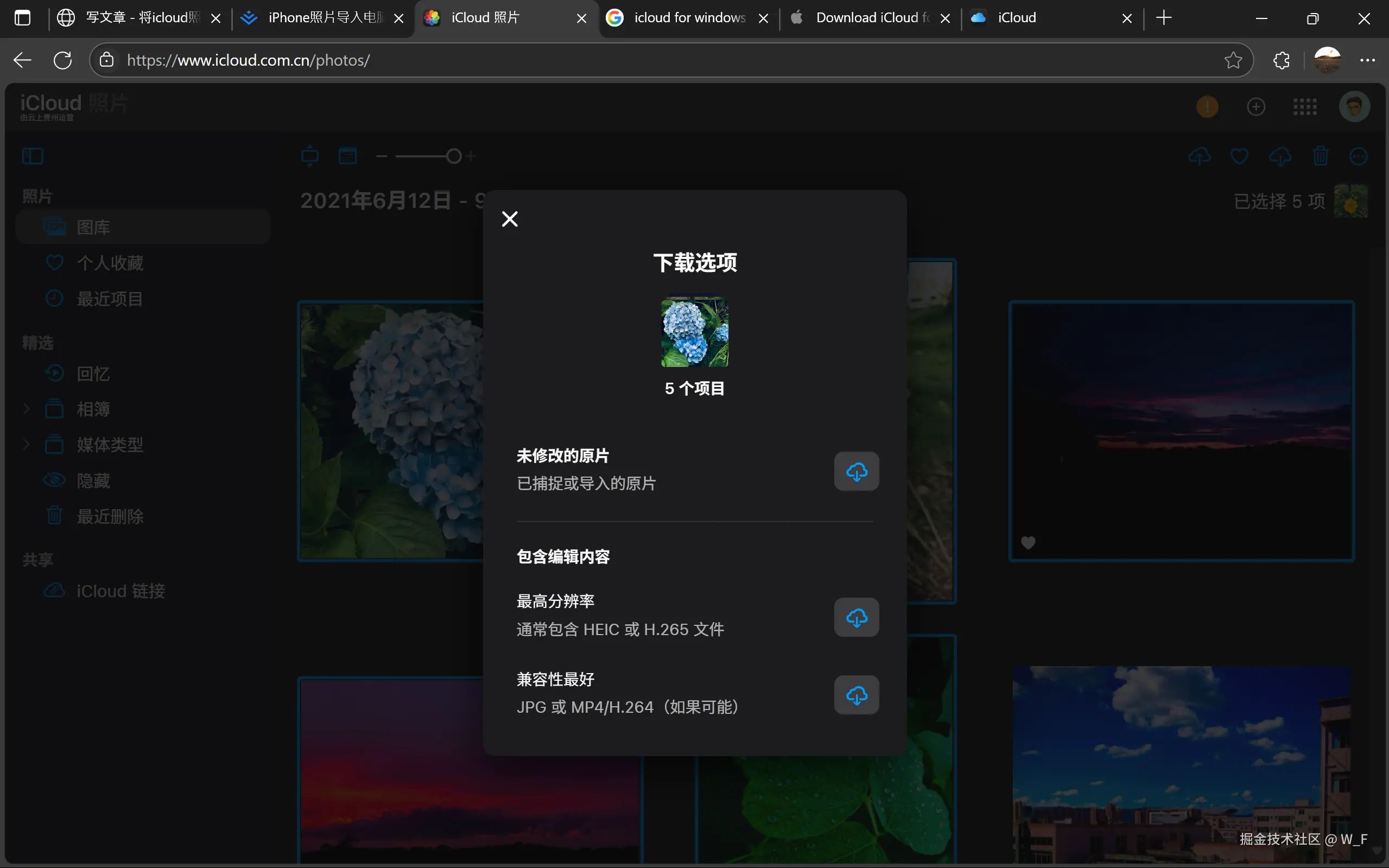Click the zoom in plus icon
This screenshot has height=868, width=1389.
click(471, 156)
